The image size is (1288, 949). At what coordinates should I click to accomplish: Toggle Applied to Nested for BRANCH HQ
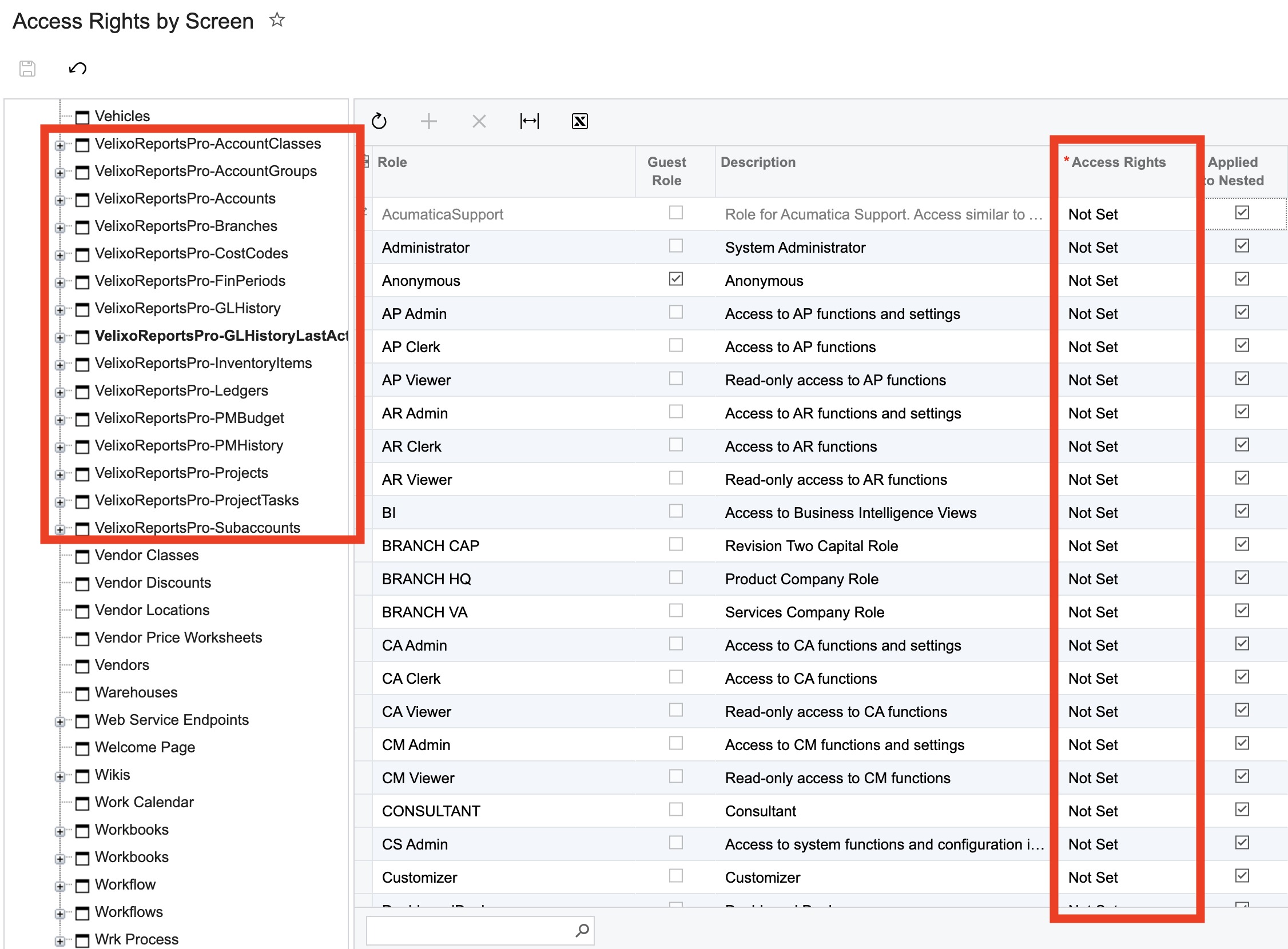click(1242, 577)
